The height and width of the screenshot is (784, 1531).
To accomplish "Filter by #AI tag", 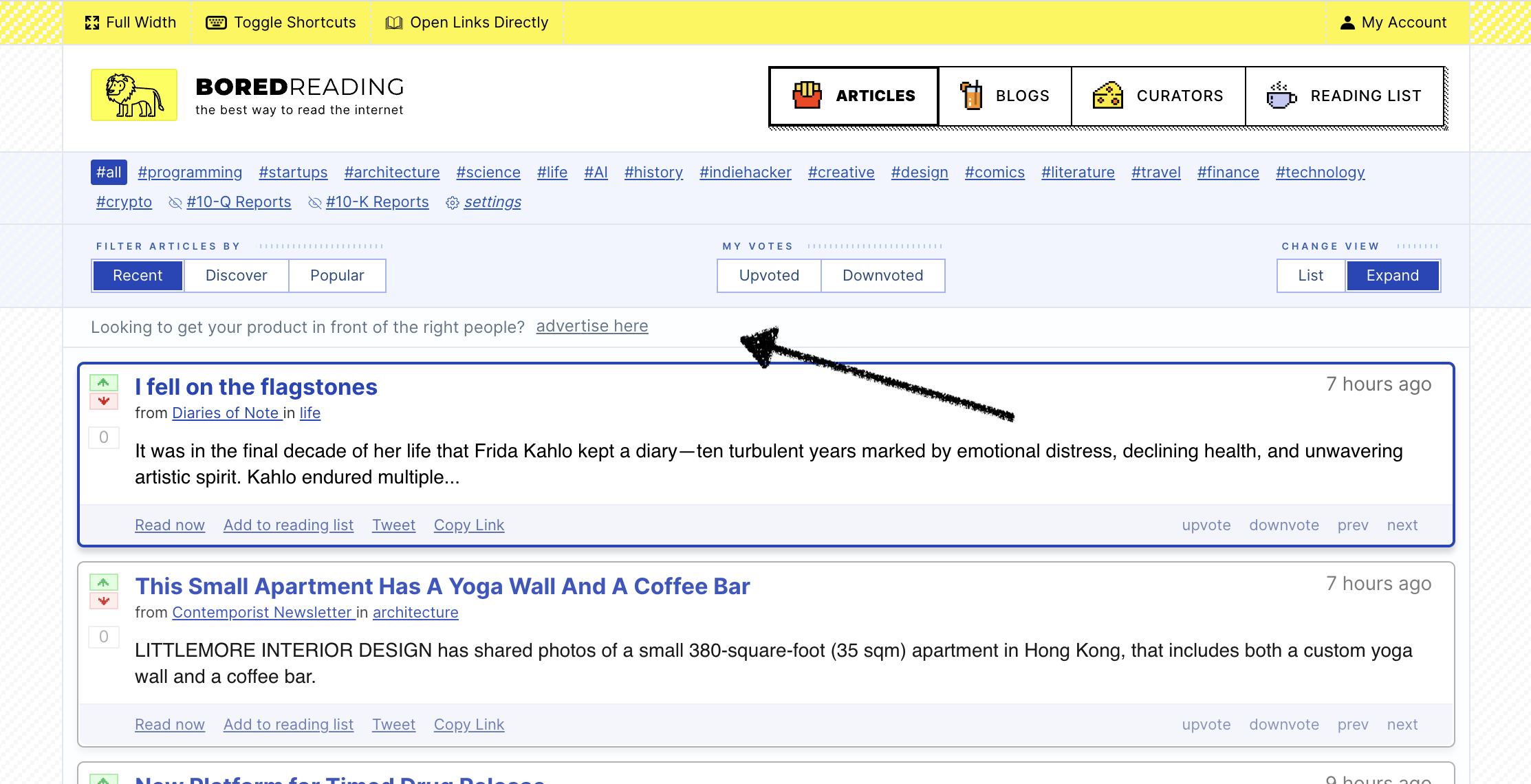I will 596,173.
